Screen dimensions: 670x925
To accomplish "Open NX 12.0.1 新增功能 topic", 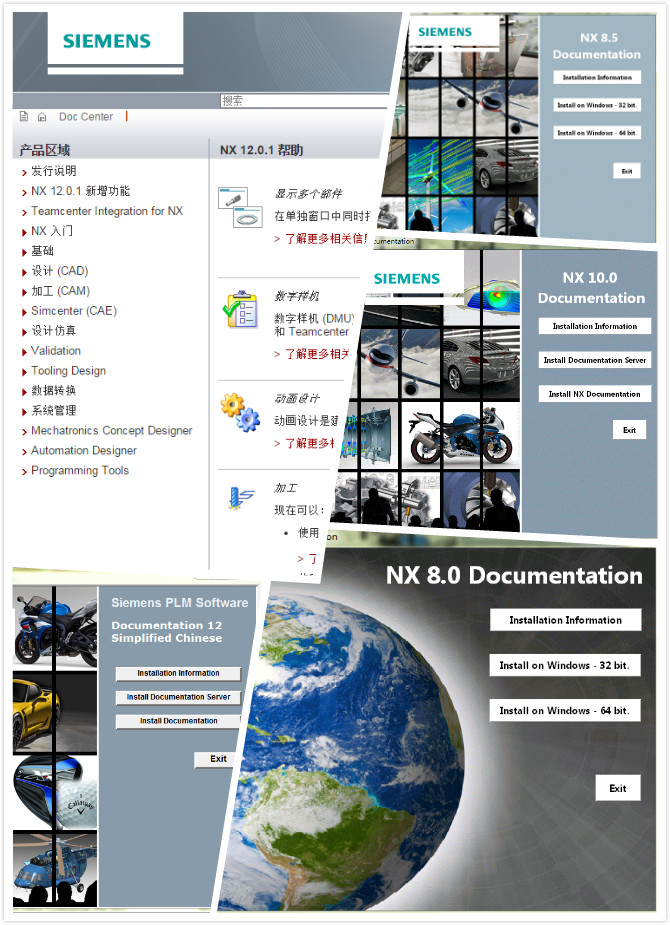I will point(80,191).
